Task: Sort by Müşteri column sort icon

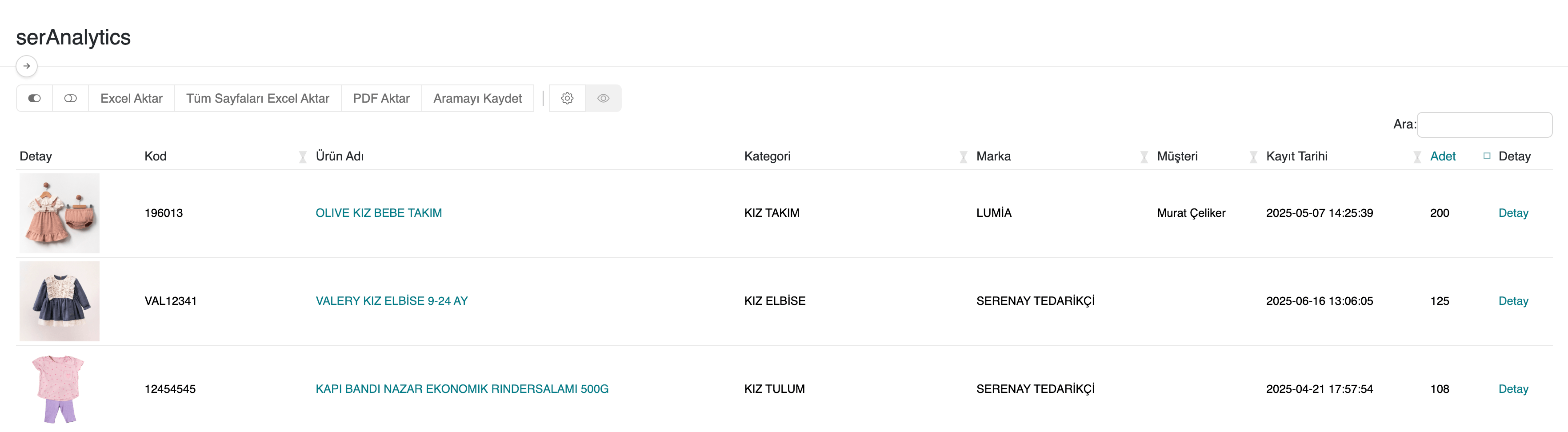Action: coord(1253,157)
